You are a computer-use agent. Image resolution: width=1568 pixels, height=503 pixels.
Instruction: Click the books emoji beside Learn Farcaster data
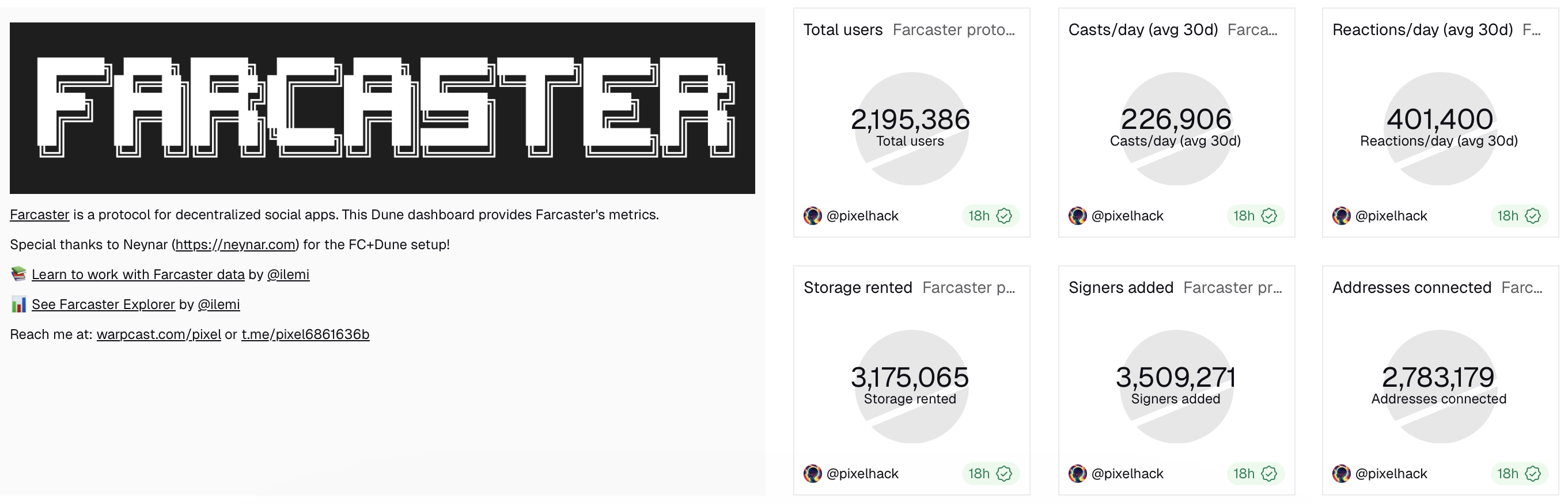pyautogui.click(x=18, y=274)
